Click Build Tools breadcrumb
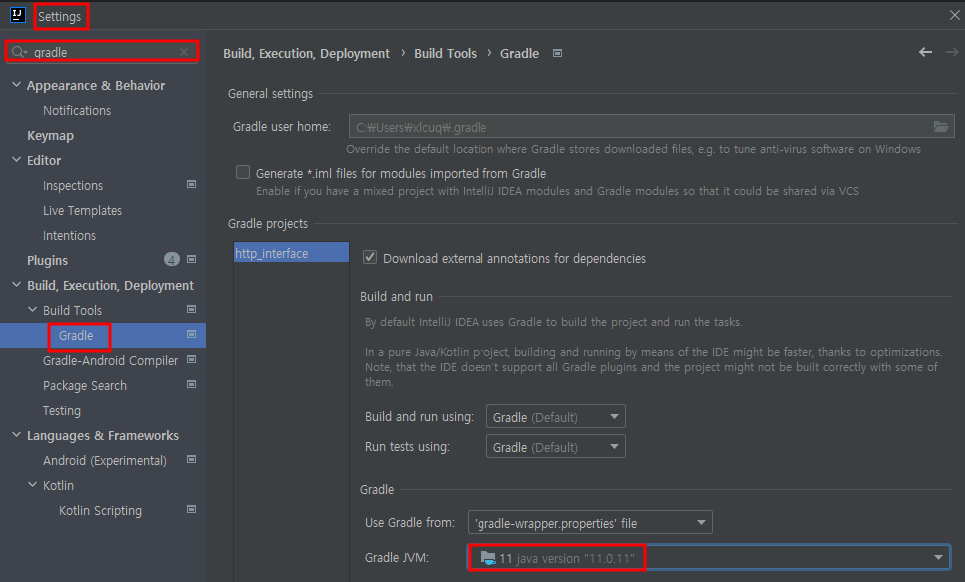The image size is (965, 582). pos(446,54)
